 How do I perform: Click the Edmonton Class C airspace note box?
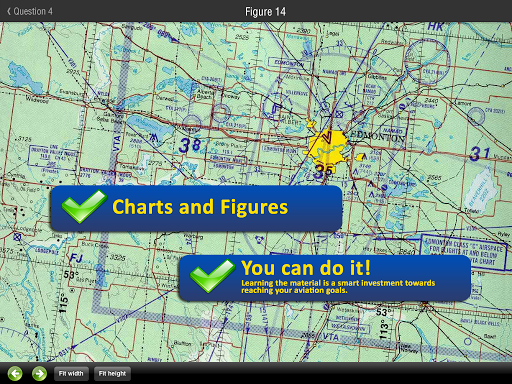pyautogui.click(x=464, y=252)
